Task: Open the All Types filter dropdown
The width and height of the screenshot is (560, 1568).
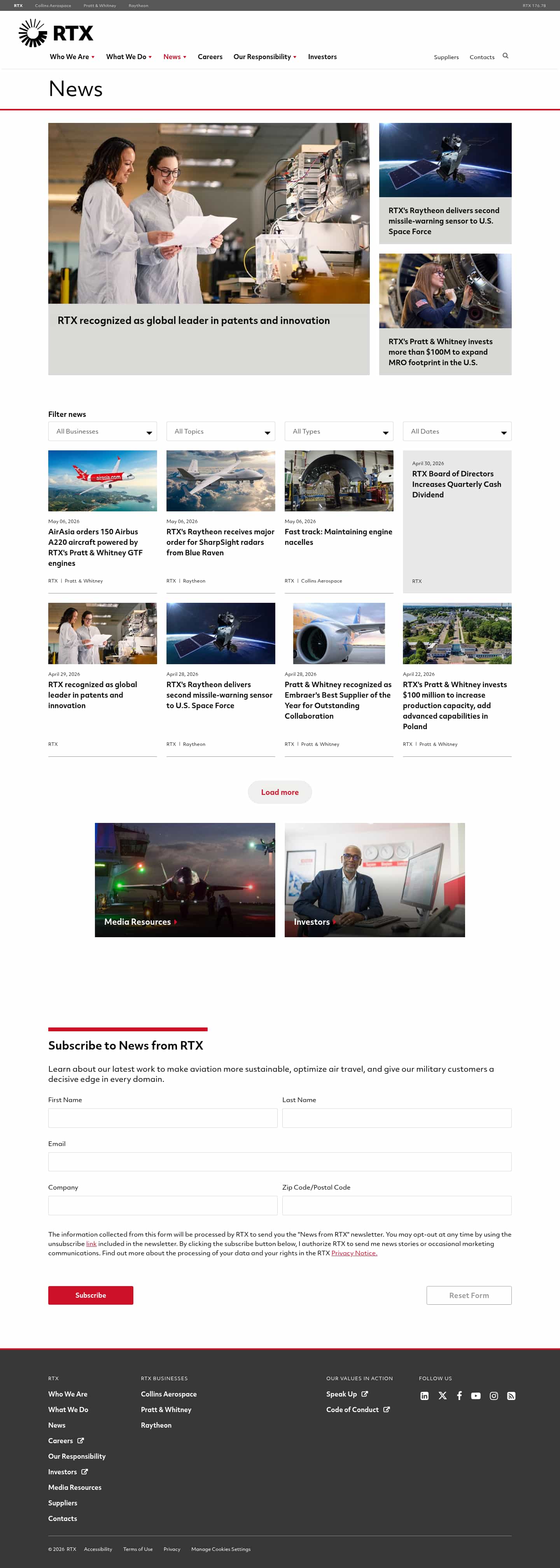Action: (338, 431)
